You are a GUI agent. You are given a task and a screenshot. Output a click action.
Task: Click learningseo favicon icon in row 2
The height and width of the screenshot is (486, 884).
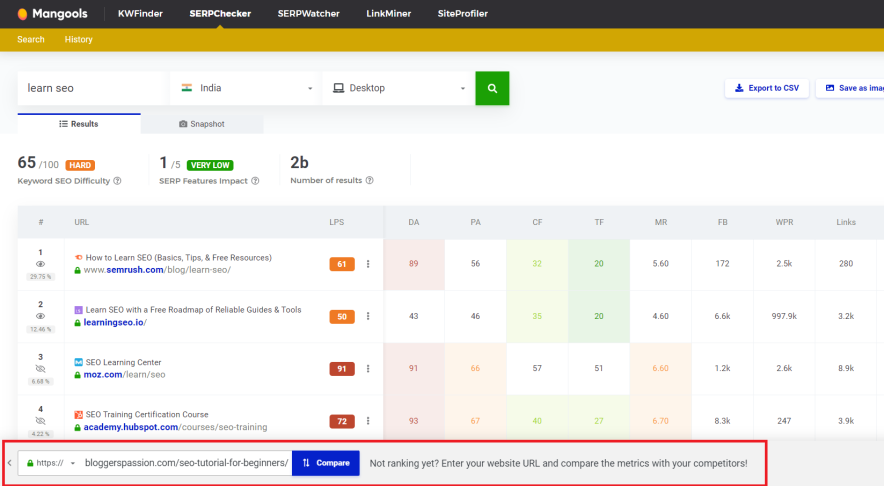[x=78, y=310]
